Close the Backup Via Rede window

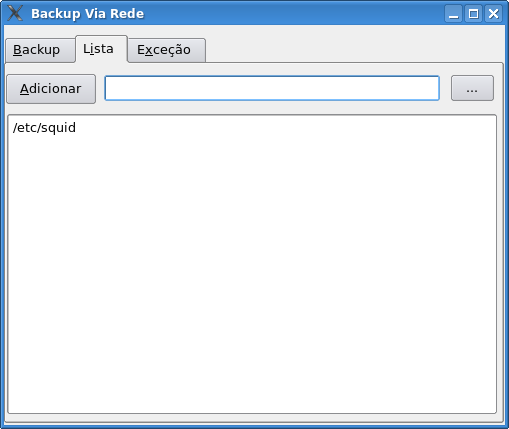493,14
